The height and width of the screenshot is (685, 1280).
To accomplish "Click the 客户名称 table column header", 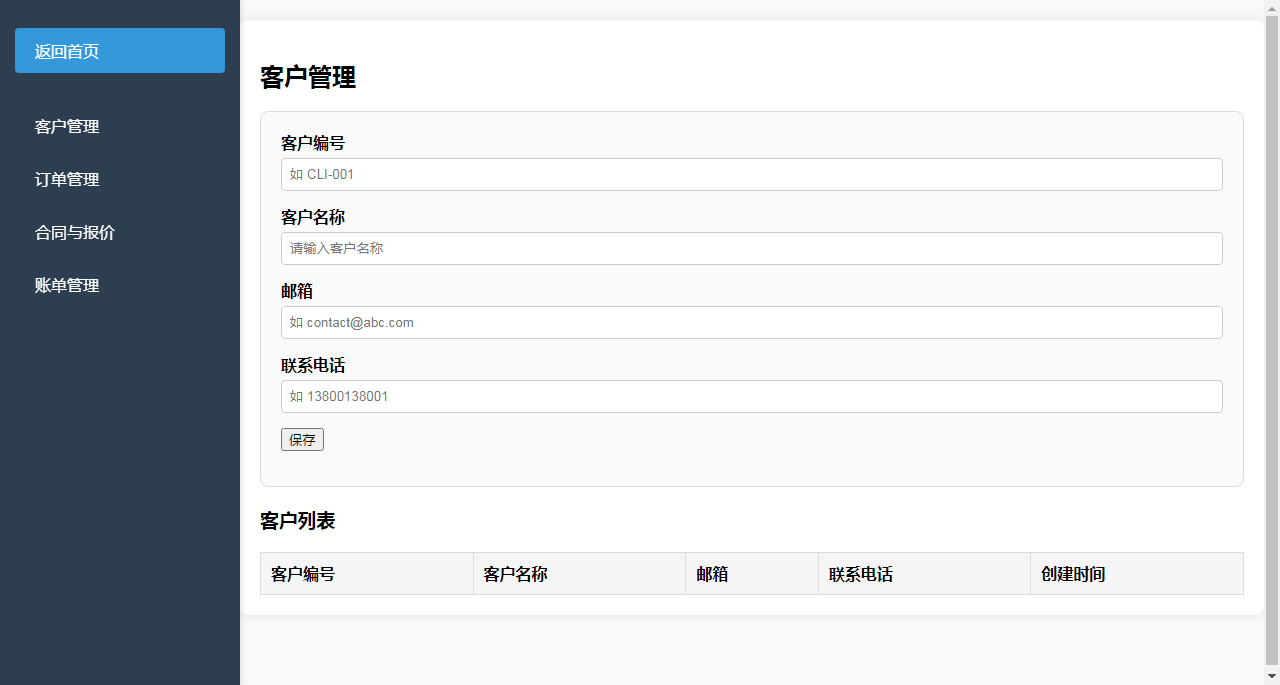I will 580,574.
